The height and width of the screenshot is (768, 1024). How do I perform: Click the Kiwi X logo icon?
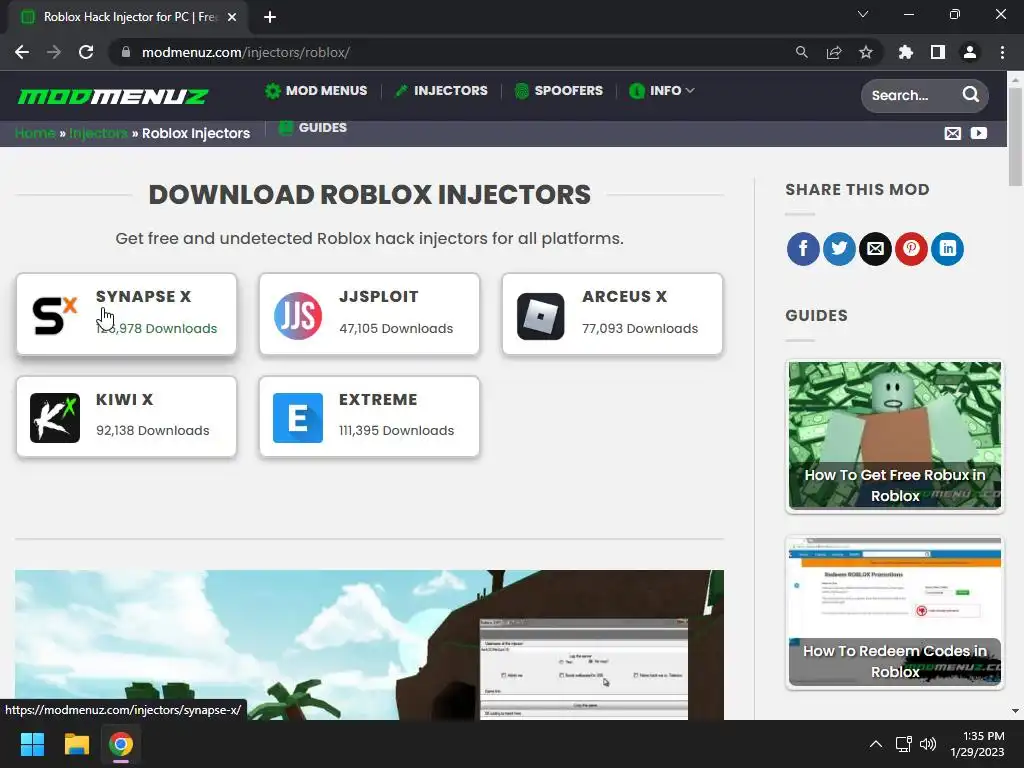click(x=55, y=418)
